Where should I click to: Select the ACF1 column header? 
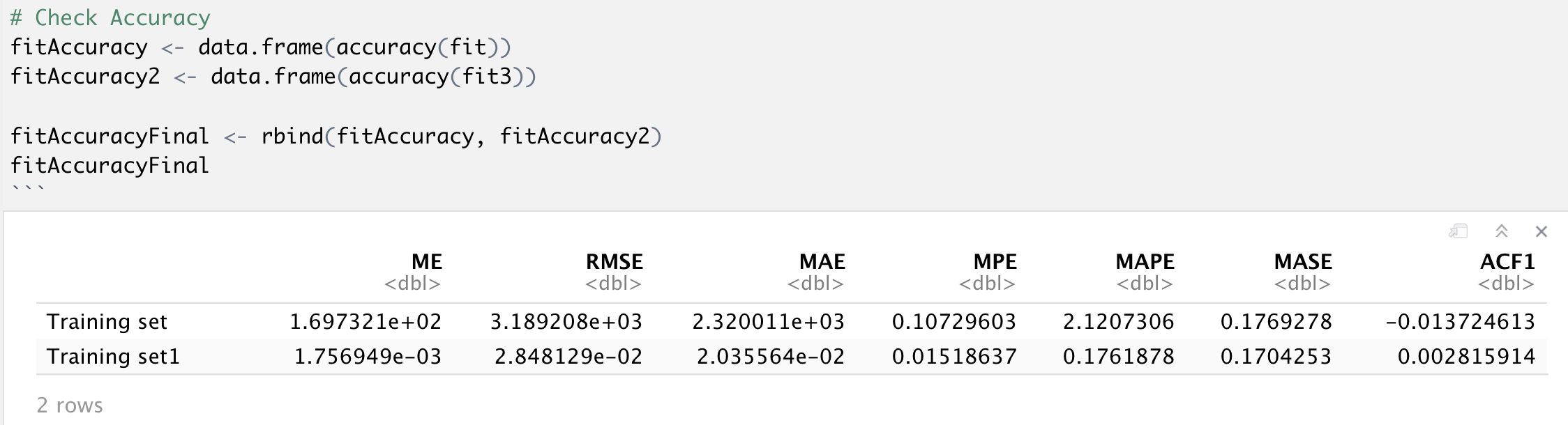1507,262
